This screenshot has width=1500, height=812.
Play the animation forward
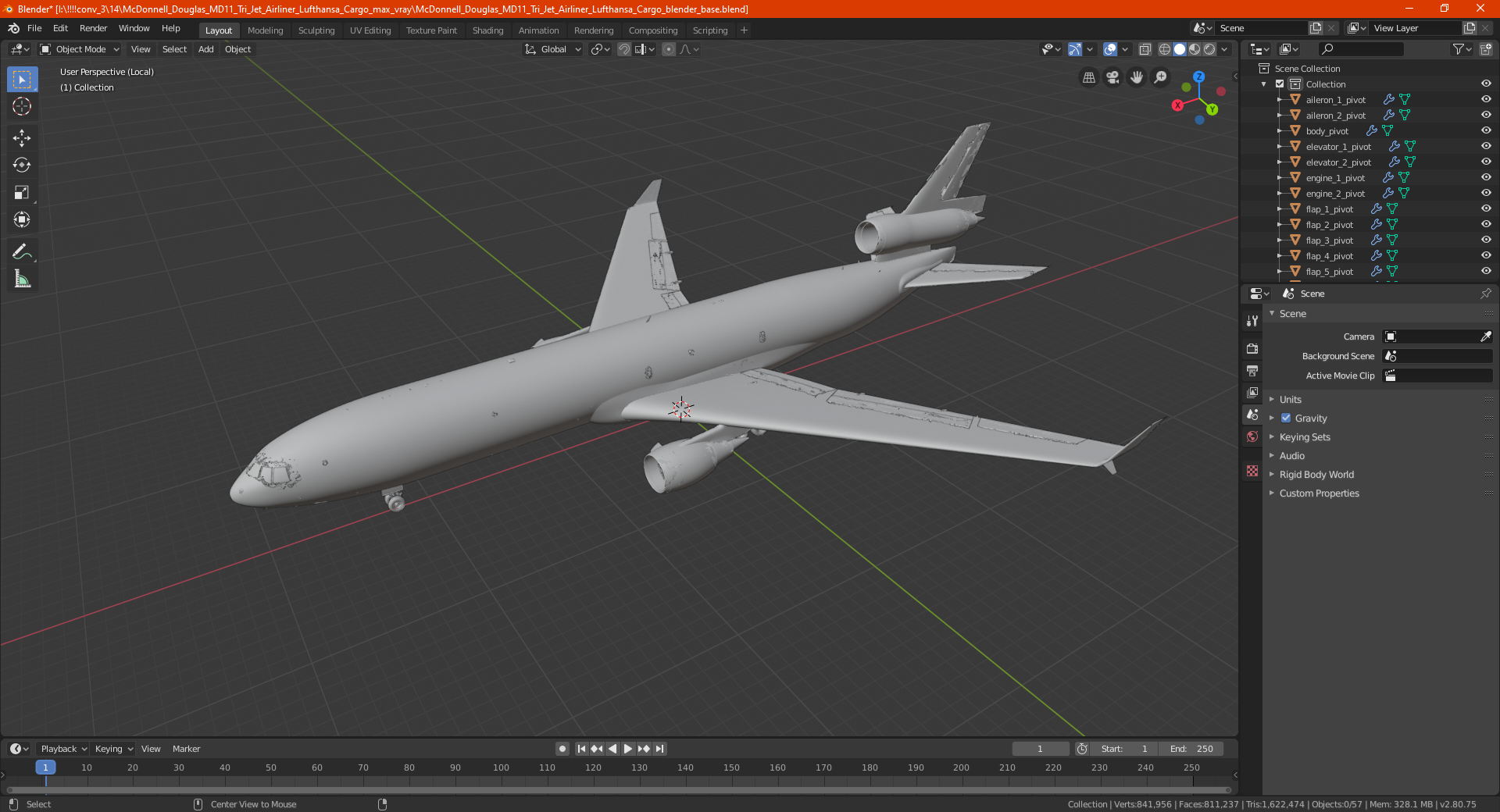[628, 749]
